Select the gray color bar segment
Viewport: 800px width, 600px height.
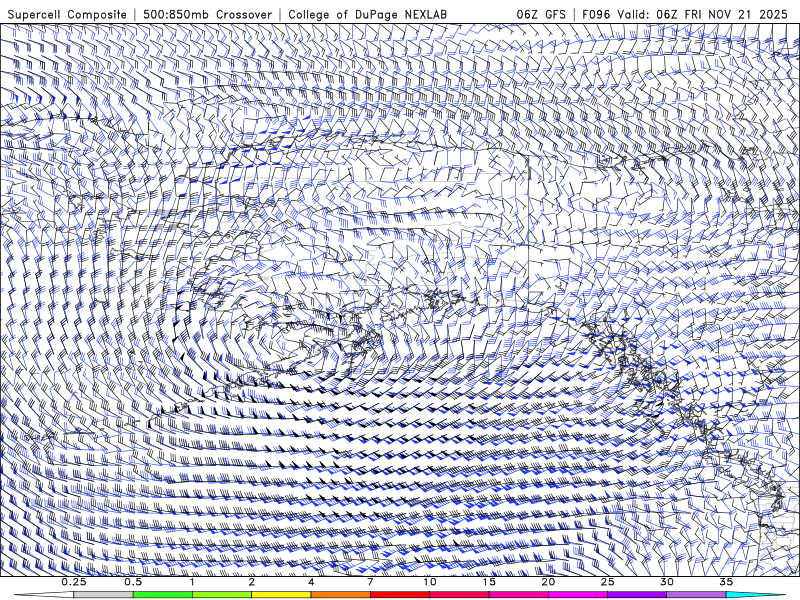pyautogui.click(x=104, y=595)
